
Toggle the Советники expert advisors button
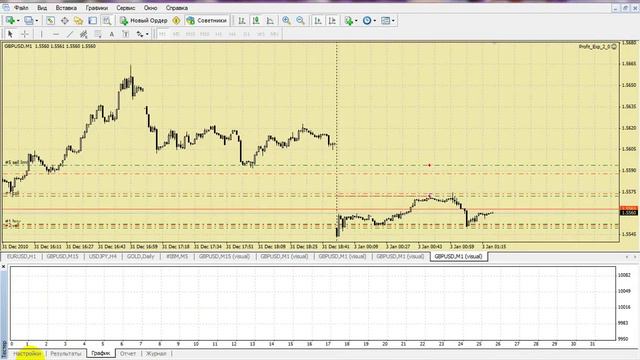(x=207, y=20)
